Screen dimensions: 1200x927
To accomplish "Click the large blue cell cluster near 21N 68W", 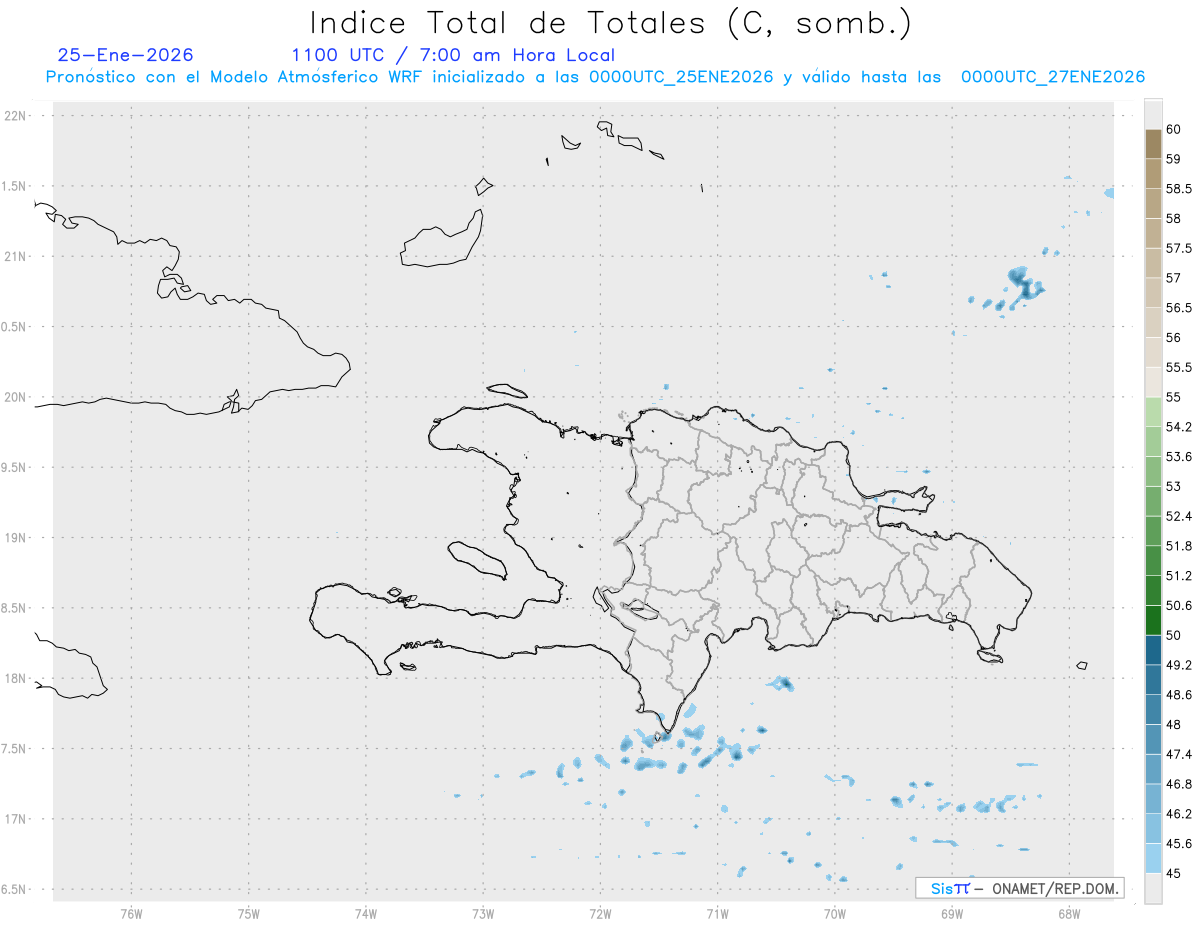I will pos(1024,284).
